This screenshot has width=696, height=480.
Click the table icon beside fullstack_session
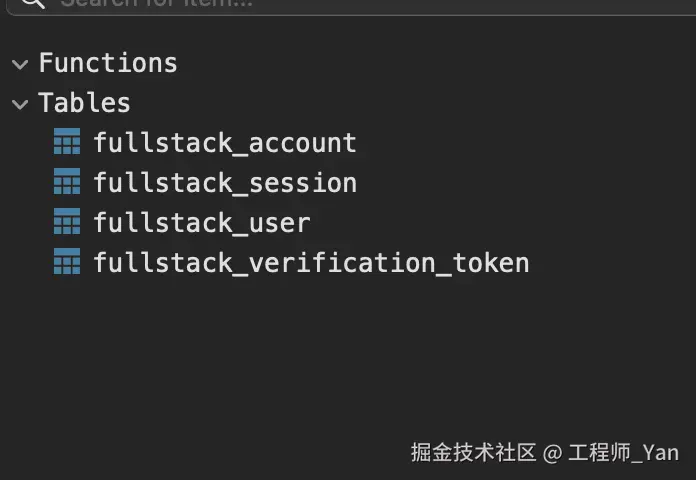pos(66,183)
